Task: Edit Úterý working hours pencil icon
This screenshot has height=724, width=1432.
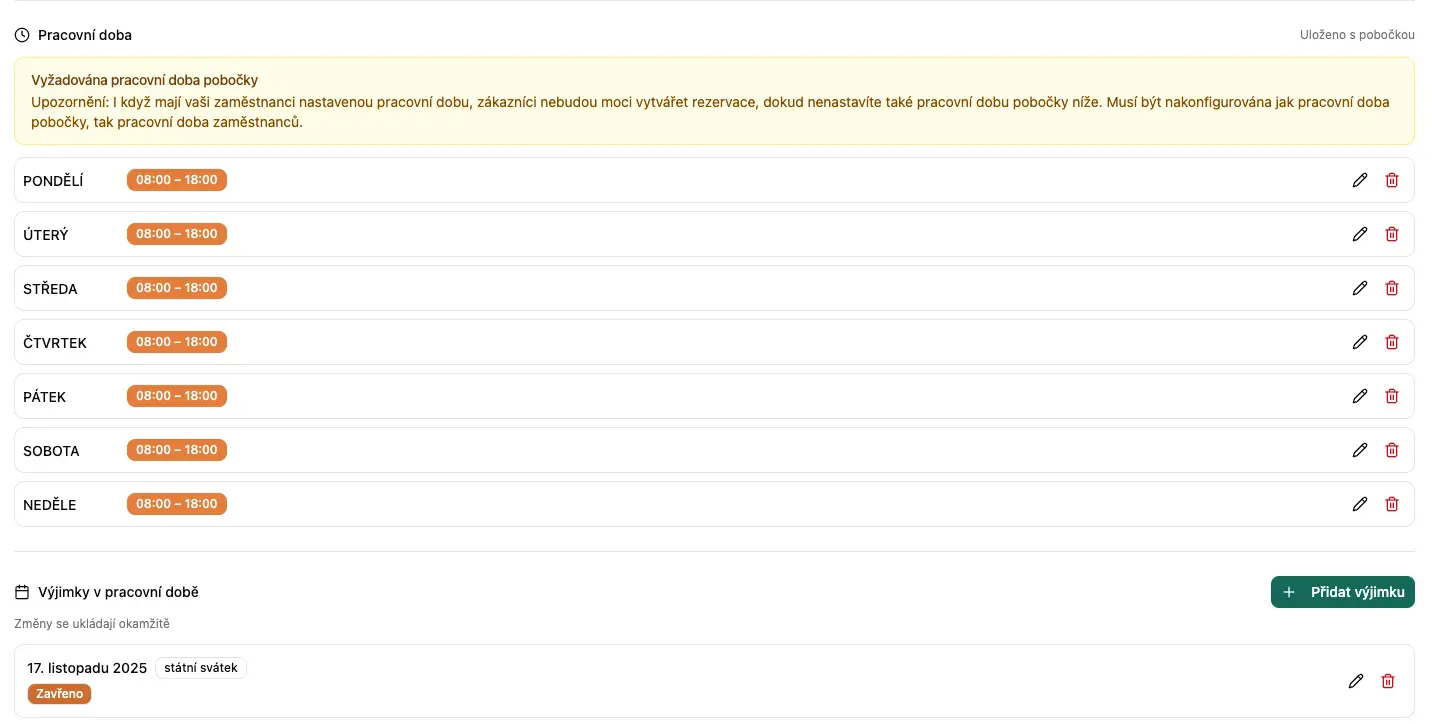Action: (x=1359, y=234)
